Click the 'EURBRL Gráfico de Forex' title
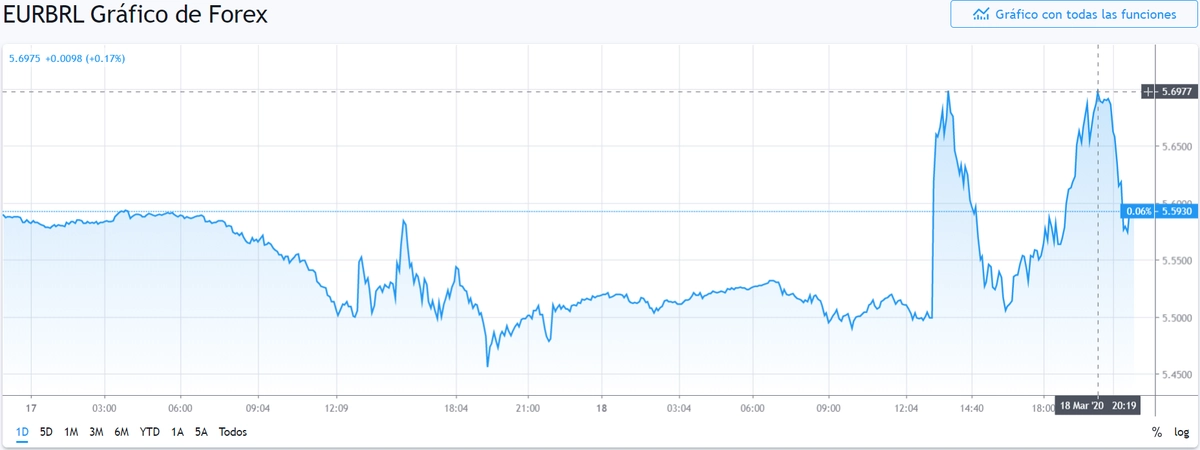1200x450 pixels. point(135,17)
